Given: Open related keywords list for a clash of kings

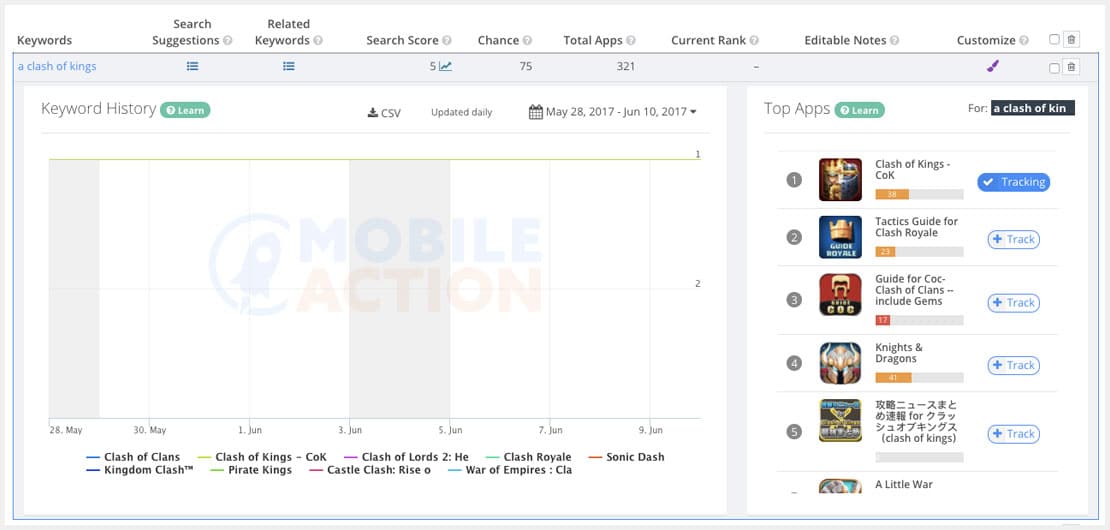Looking at the screenshot, I should coord(289,67).
